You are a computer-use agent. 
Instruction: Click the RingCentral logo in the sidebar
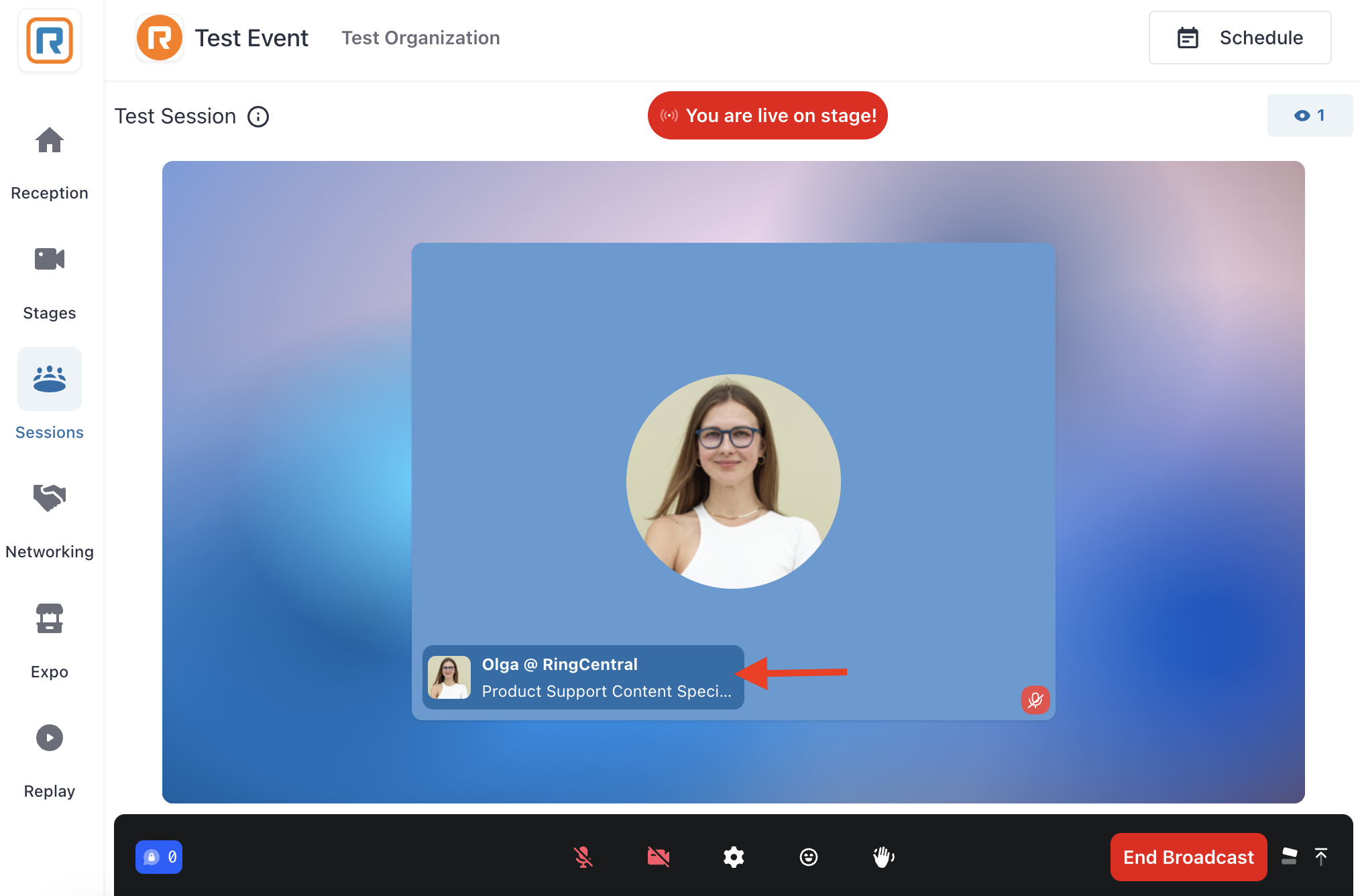50,40
